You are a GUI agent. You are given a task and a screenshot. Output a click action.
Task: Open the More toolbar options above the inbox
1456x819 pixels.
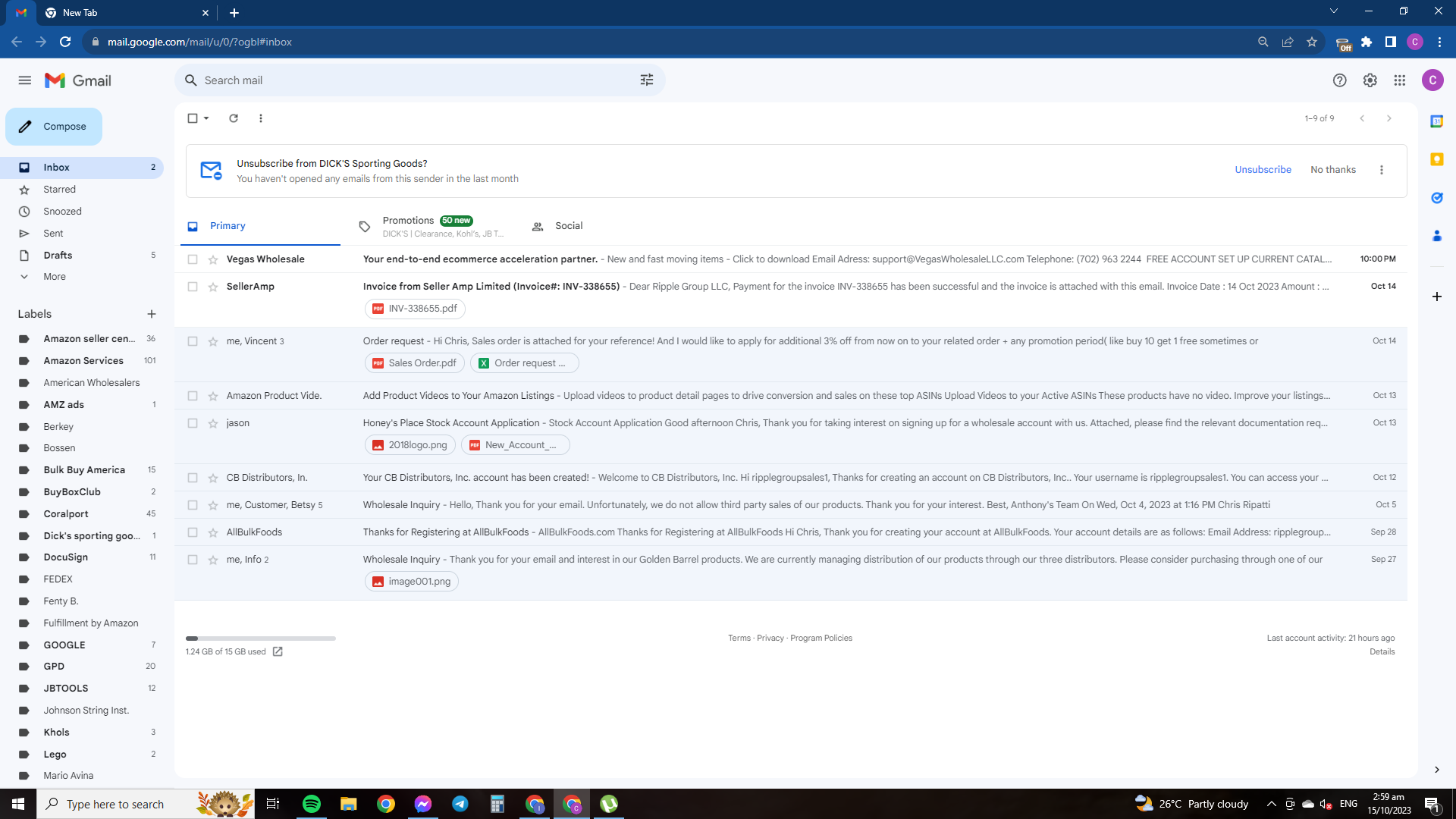coord(261,118)
